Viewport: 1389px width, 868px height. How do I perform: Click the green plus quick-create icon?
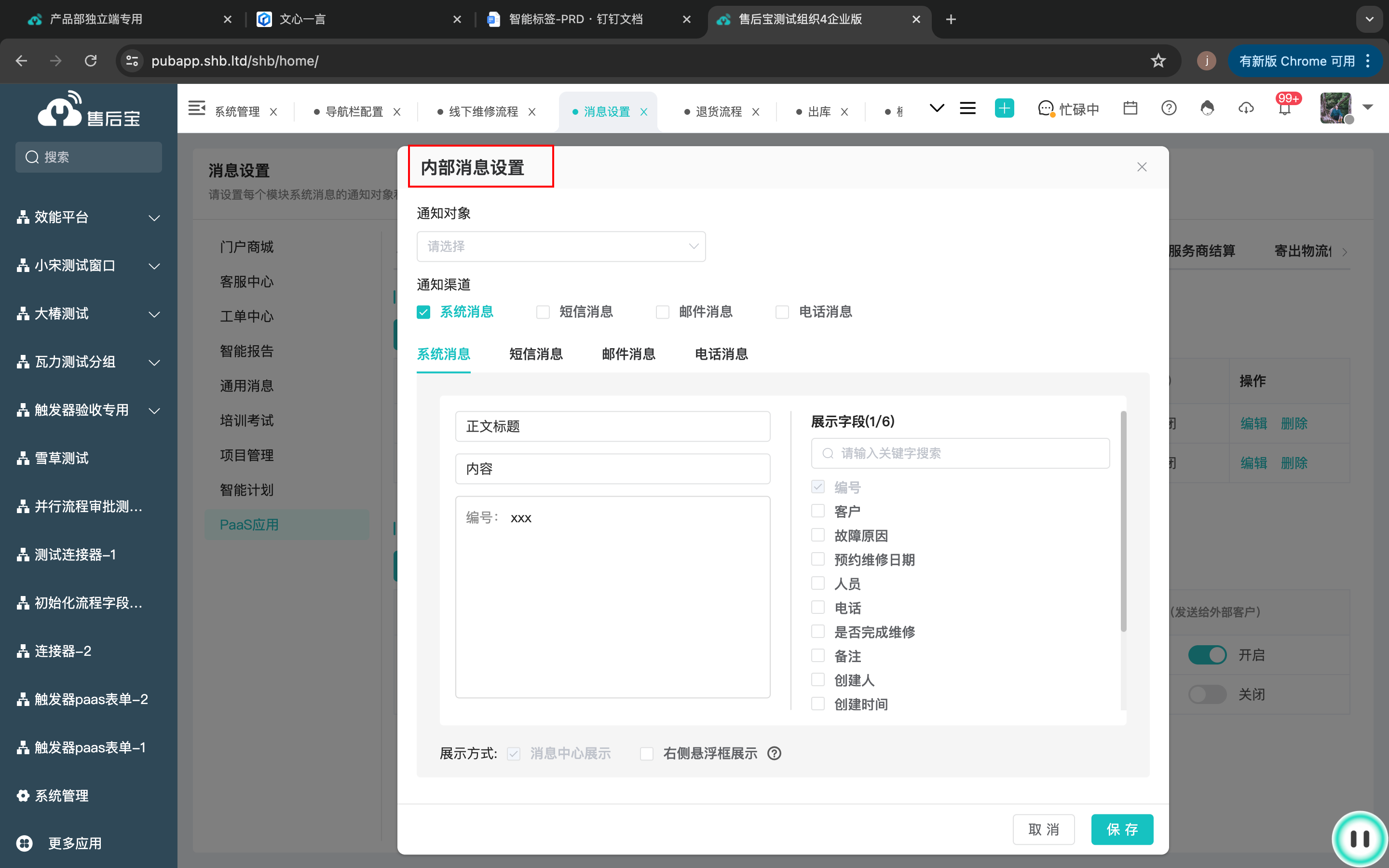[1004, 108]
